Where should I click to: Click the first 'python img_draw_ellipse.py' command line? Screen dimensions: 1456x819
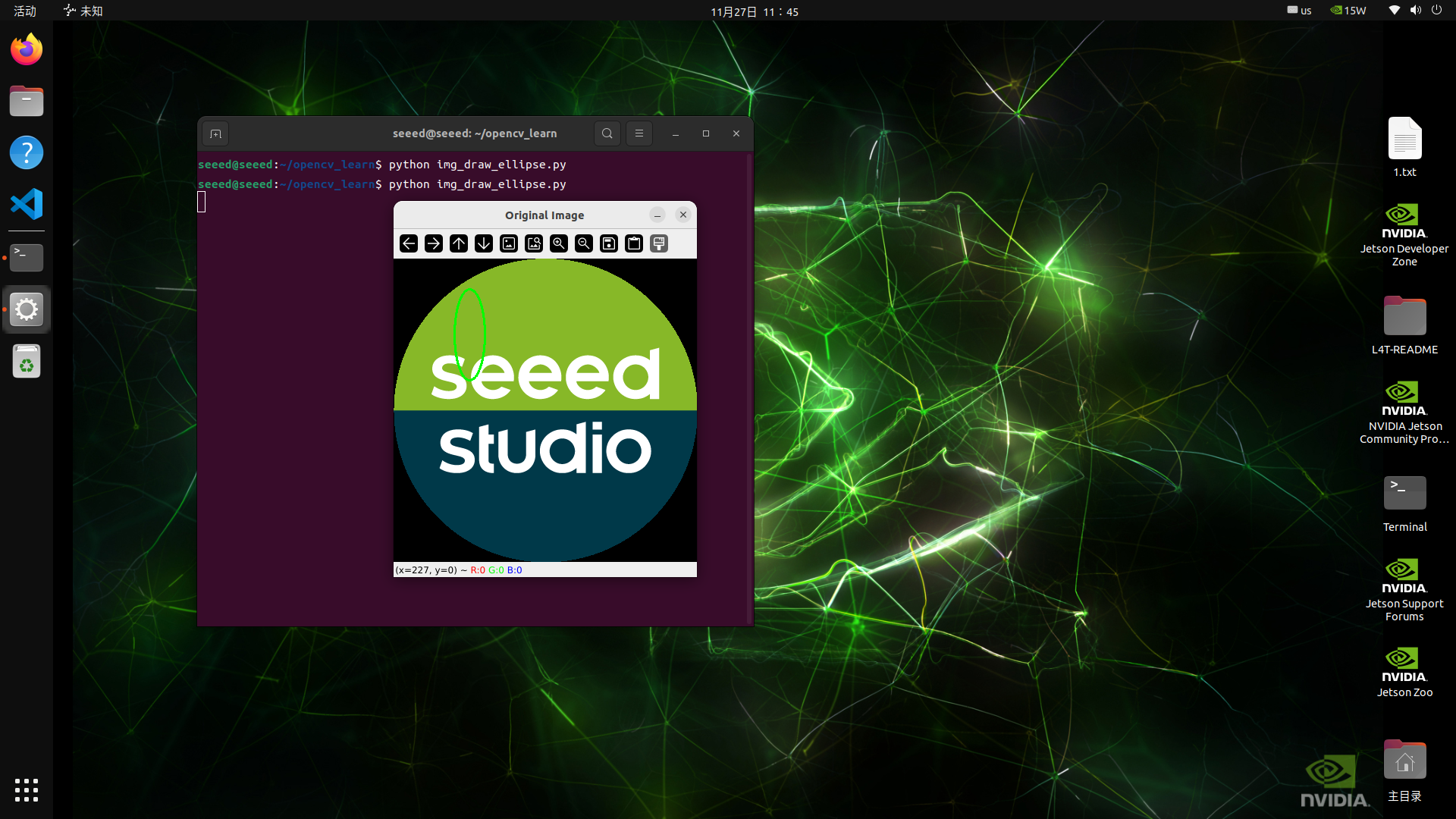tap(478, 165)
